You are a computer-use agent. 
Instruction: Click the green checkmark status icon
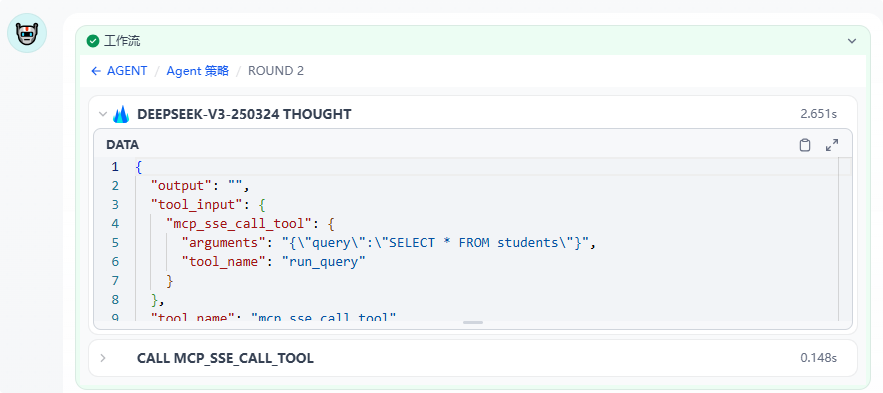[x=92, y=41]
